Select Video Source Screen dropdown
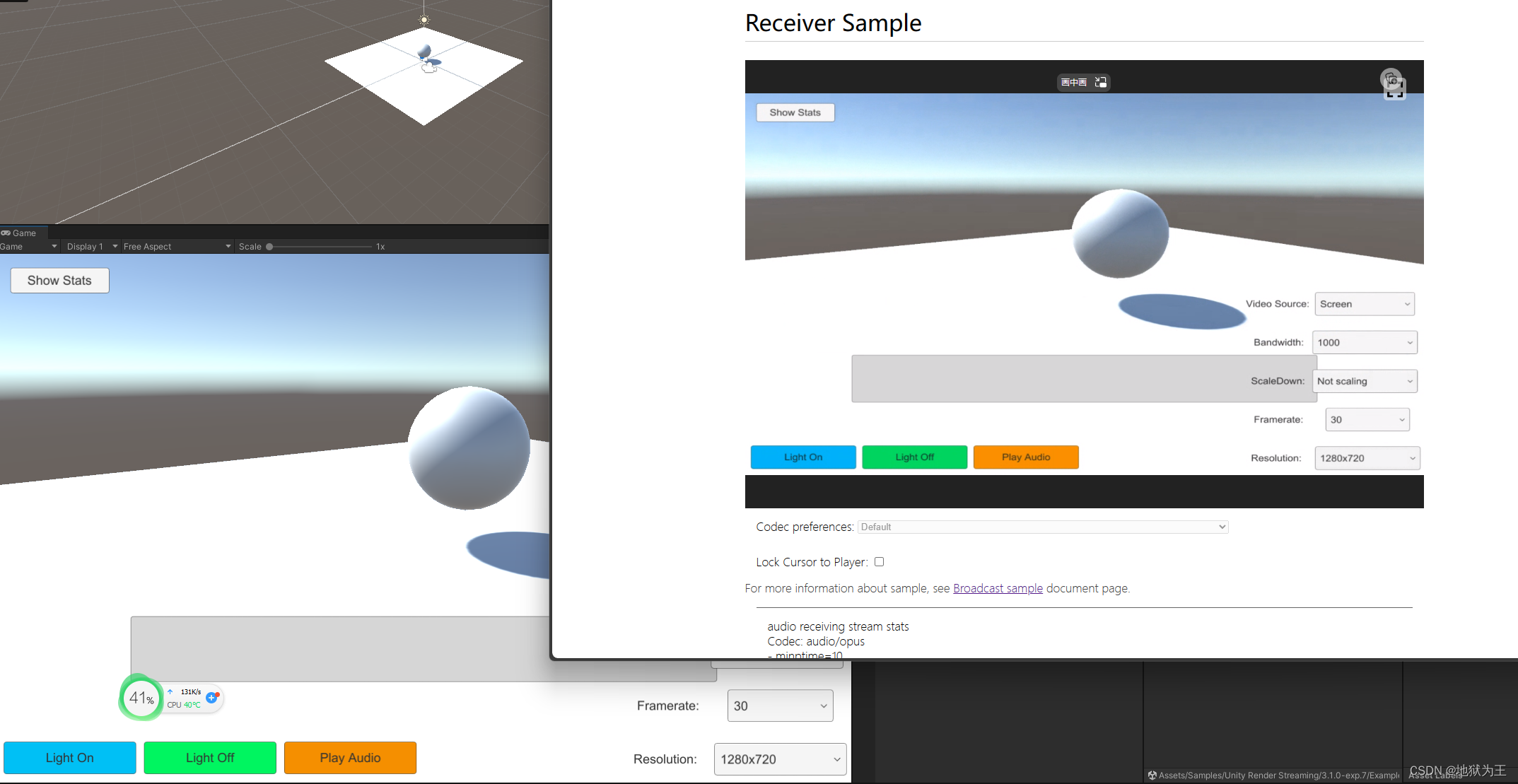Viewport: 1518px width, 784px height. click(1363, 303)
